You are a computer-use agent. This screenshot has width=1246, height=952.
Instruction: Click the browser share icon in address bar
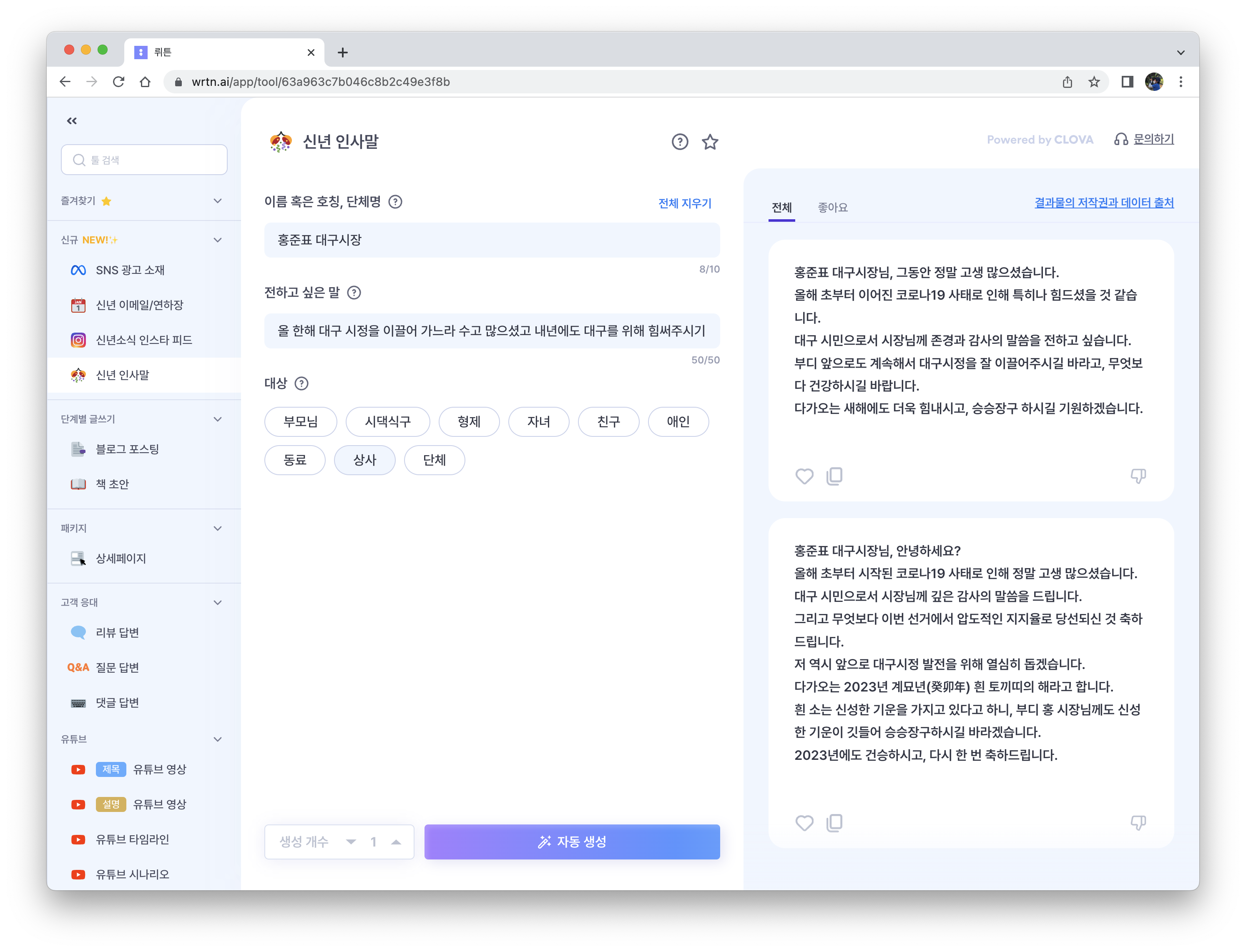pos(1068,82)
